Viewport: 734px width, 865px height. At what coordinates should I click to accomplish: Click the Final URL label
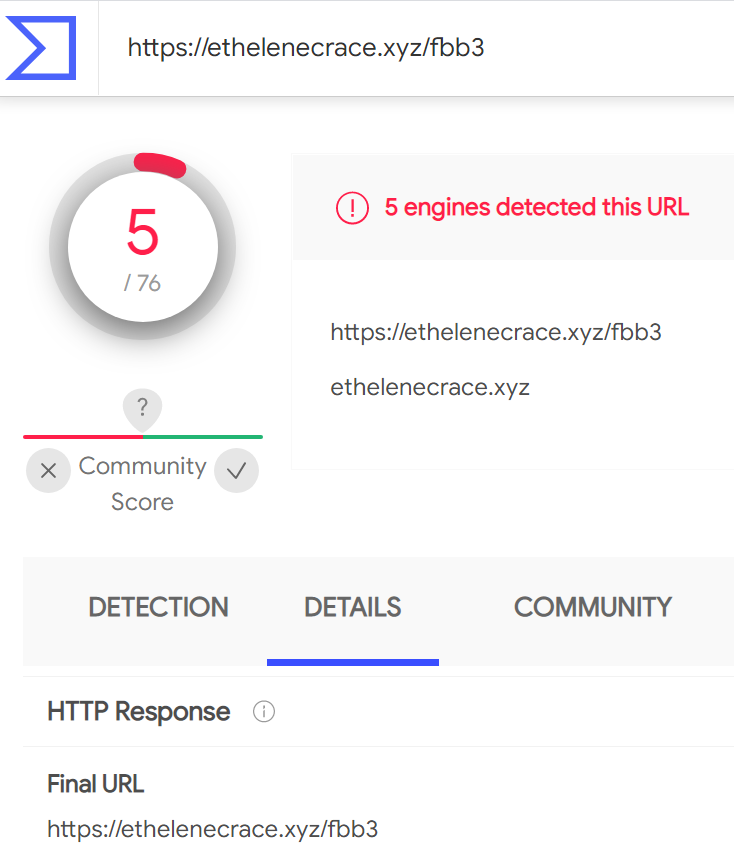coord(96,784)
